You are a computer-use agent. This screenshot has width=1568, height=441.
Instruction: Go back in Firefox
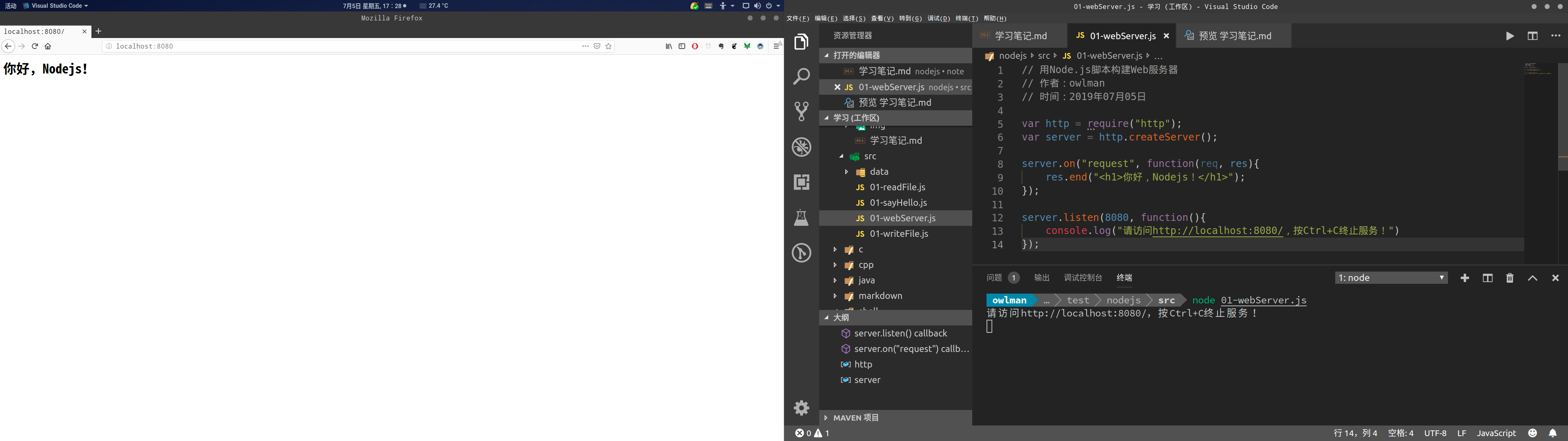click(x=8, y=46)
